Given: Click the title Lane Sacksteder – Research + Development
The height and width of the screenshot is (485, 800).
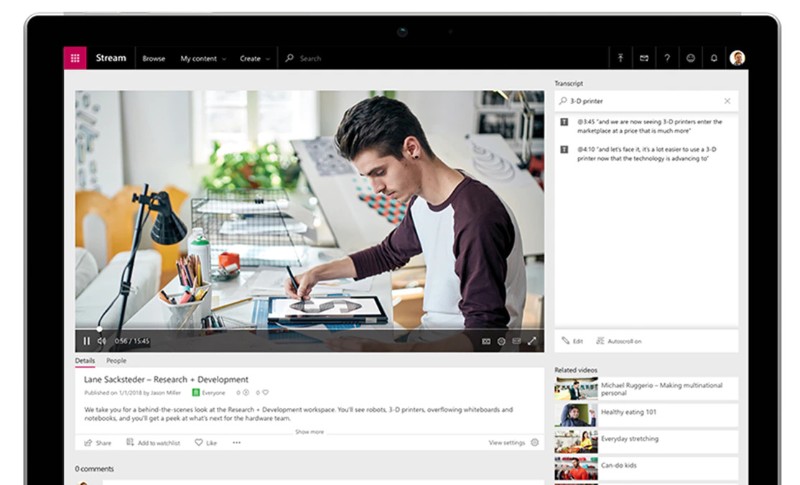Looking at the screenshot, I should [x=166, y=379].
